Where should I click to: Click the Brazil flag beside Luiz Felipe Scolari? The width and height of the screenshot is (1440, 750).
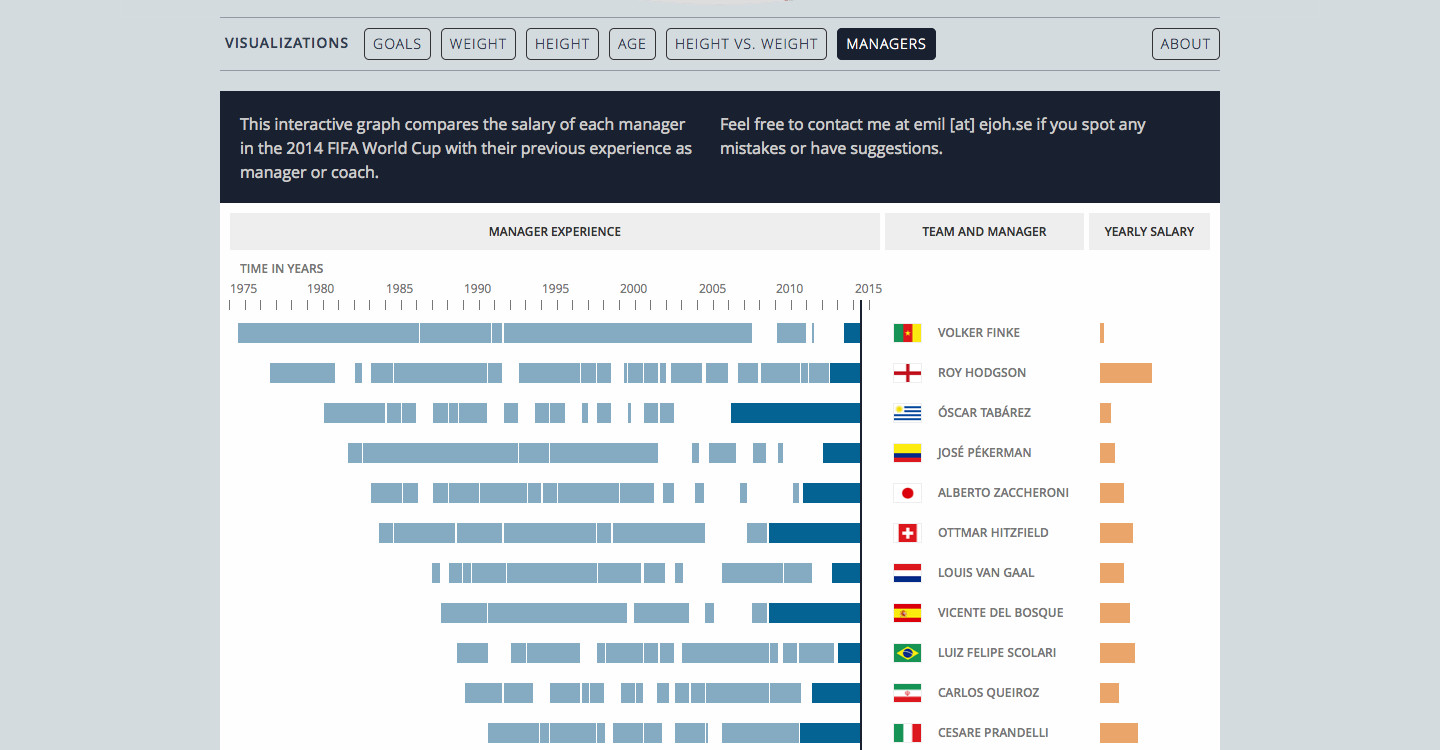[907, 653]
